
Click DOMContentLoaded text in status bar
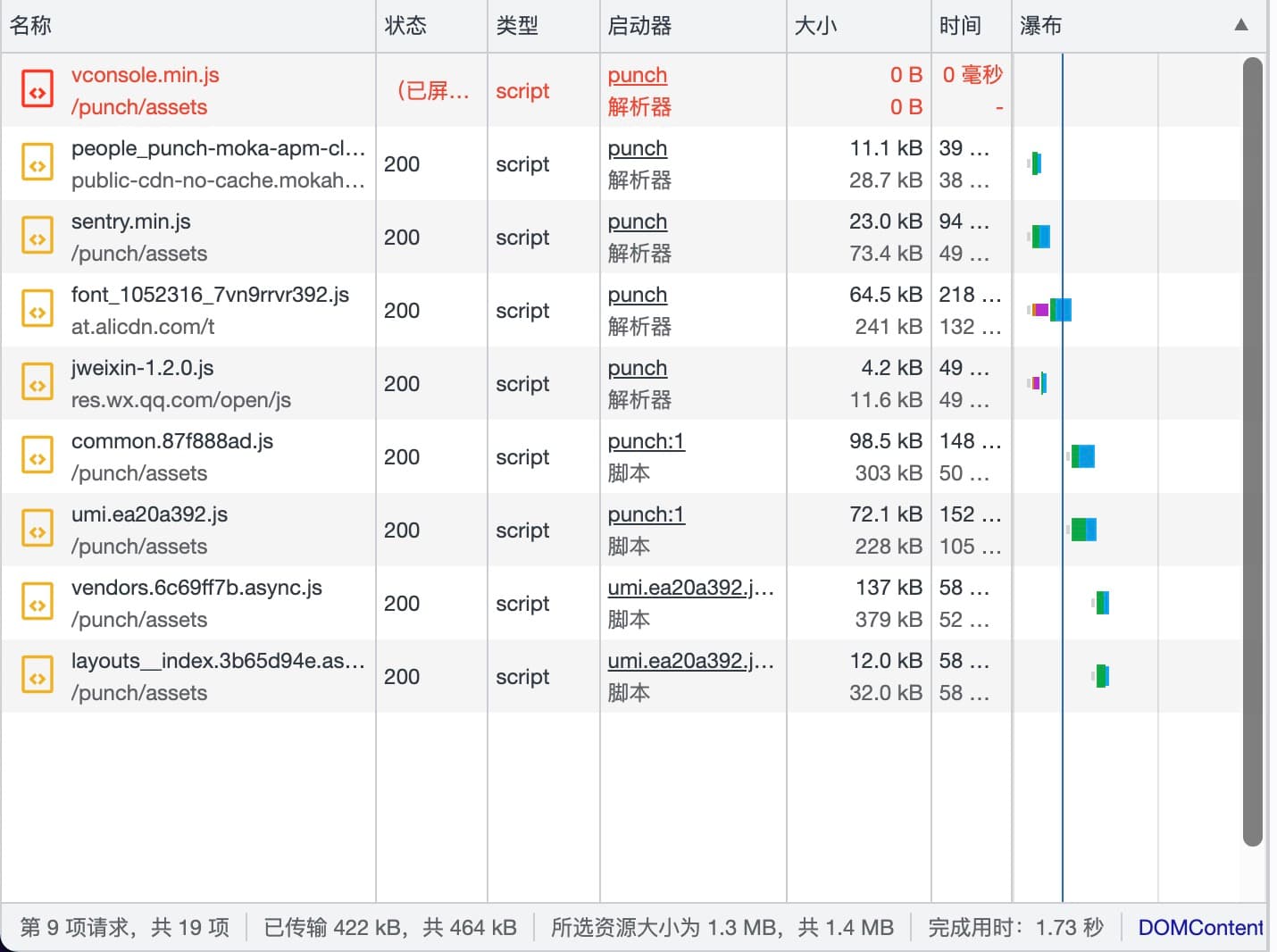1199,928
